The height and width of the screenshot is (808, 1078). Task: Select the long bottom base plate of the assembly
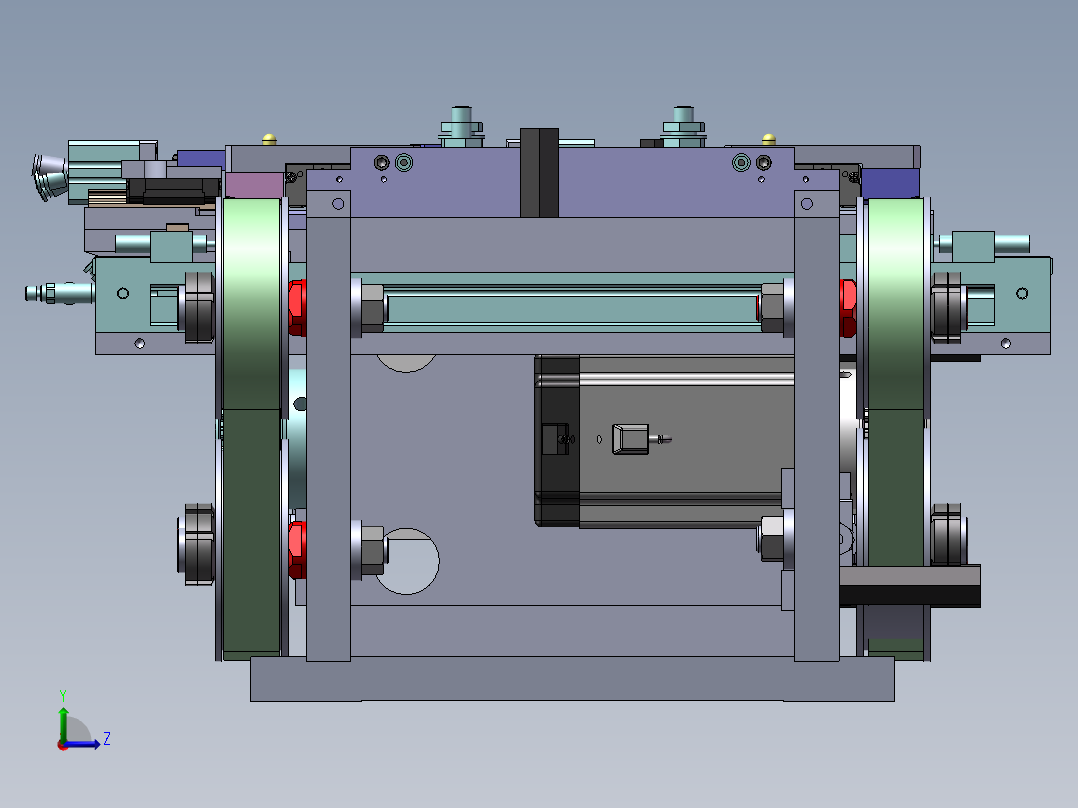point(572,679)
